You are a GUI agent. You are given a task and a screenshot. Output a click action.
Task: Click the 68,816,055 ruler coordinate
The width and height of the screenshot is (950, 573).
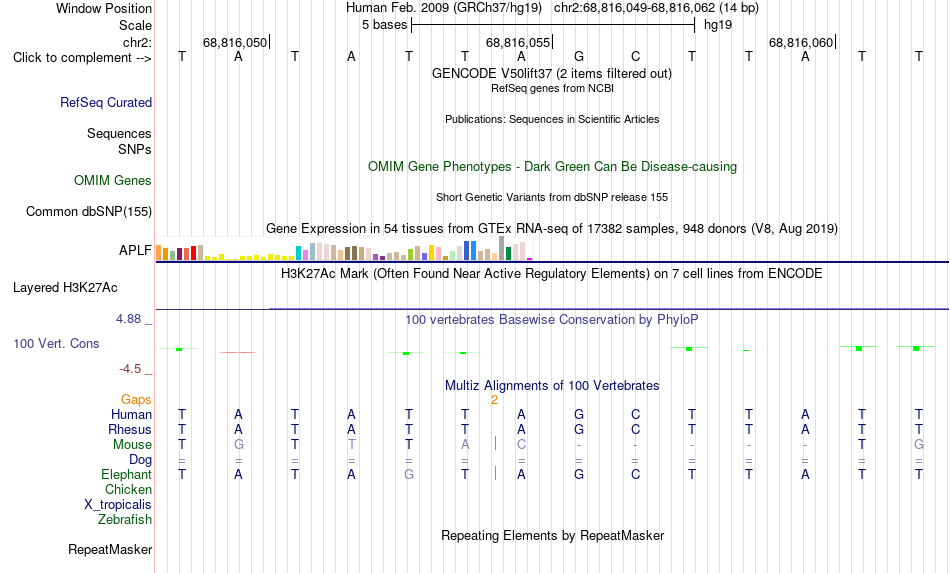pos(518,42)
